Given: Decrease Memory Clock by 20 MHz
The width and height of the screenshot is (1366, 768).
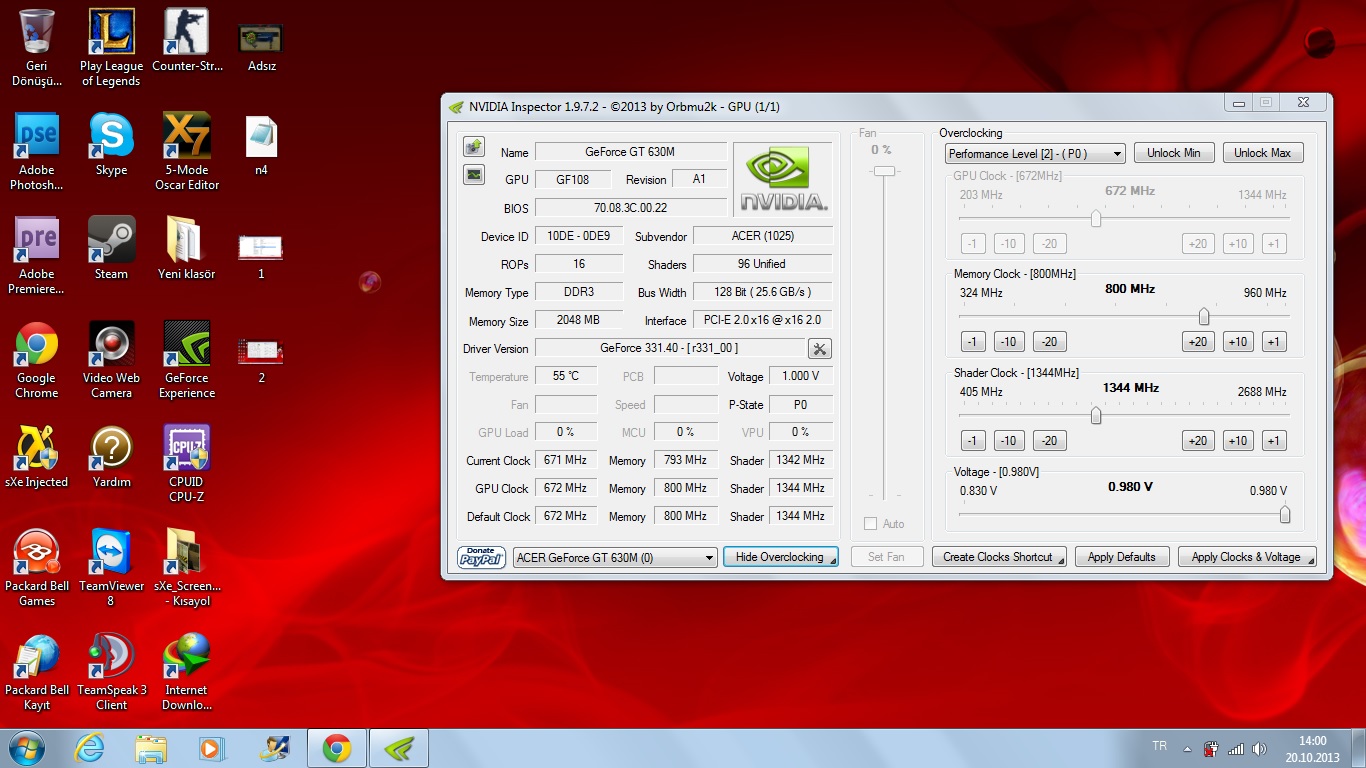Looking at the screenshot, I should click(x=1049, y=342).
